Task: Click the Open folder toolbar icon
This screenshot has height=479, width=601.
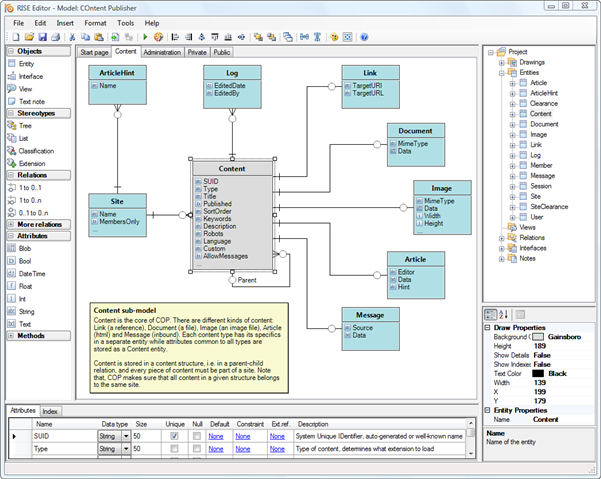Action: (29, 37)
